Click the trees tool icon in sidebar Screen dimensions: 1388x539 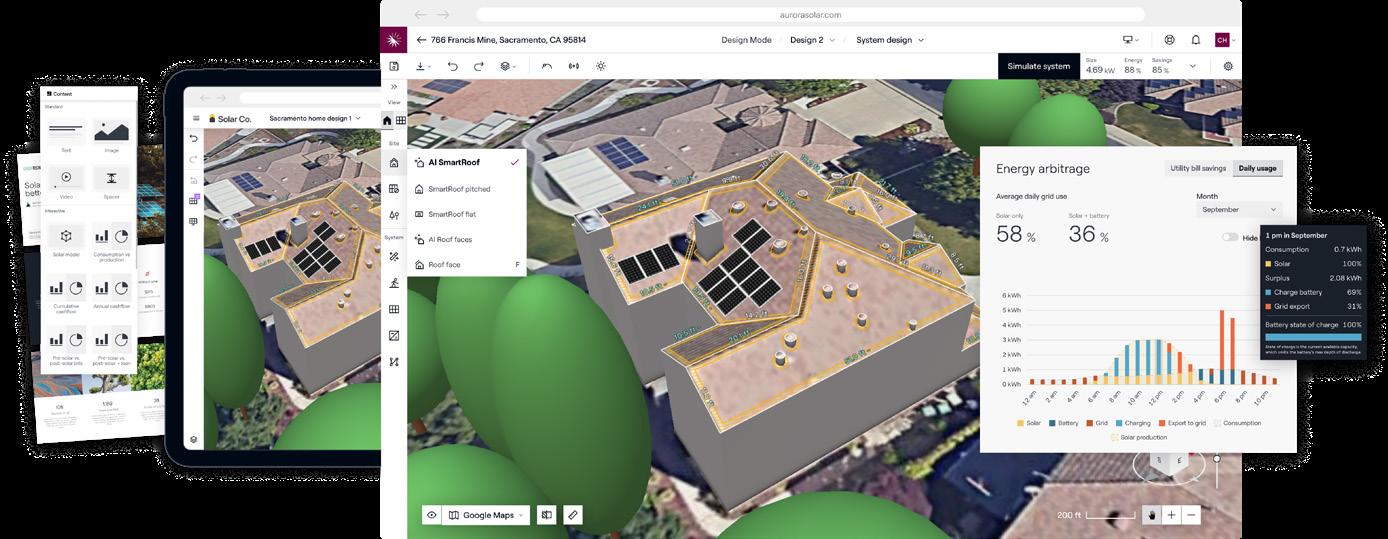(394, 215)
